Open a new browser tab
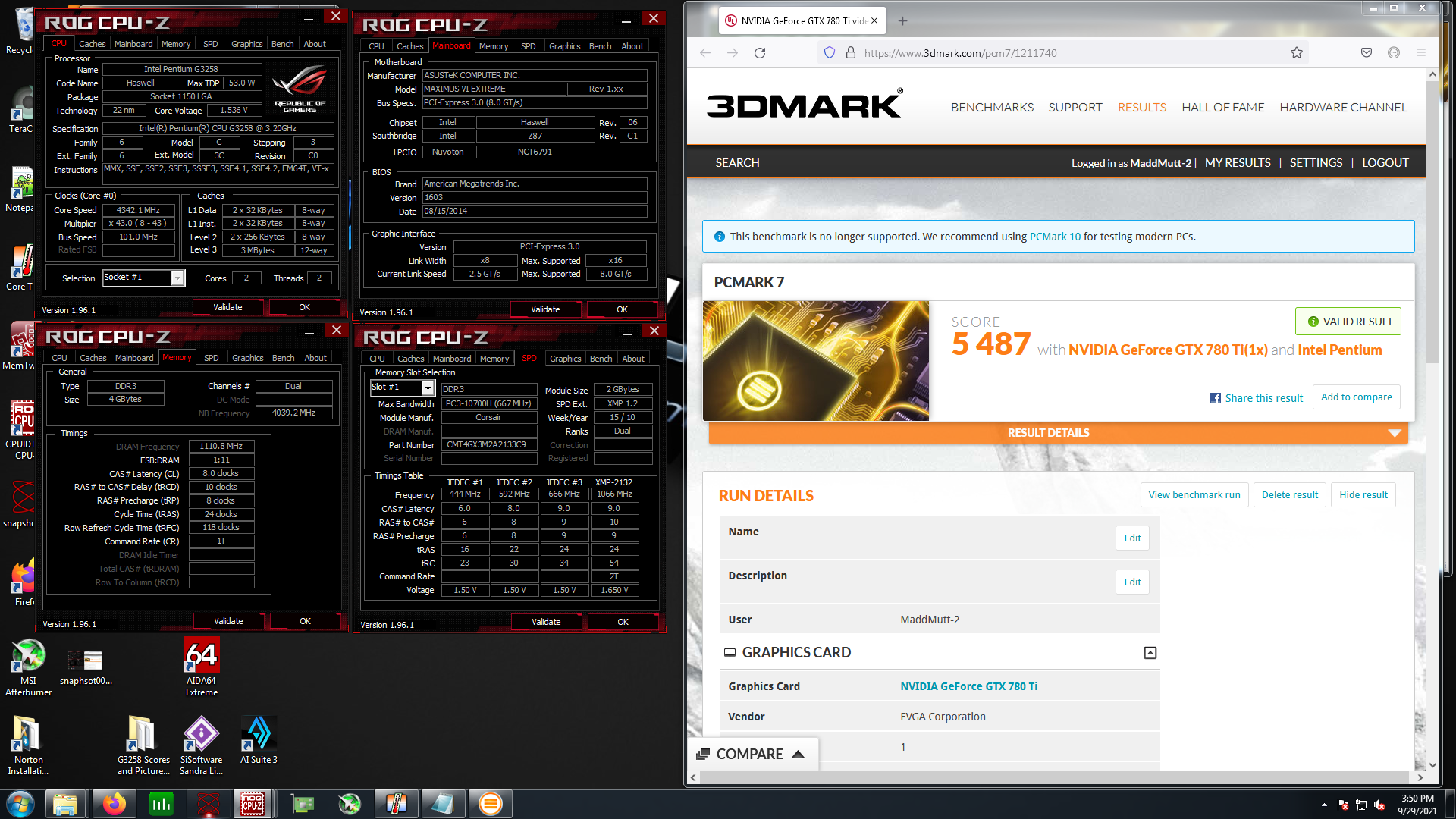1456x819 pixels. [x=902, y=21]
